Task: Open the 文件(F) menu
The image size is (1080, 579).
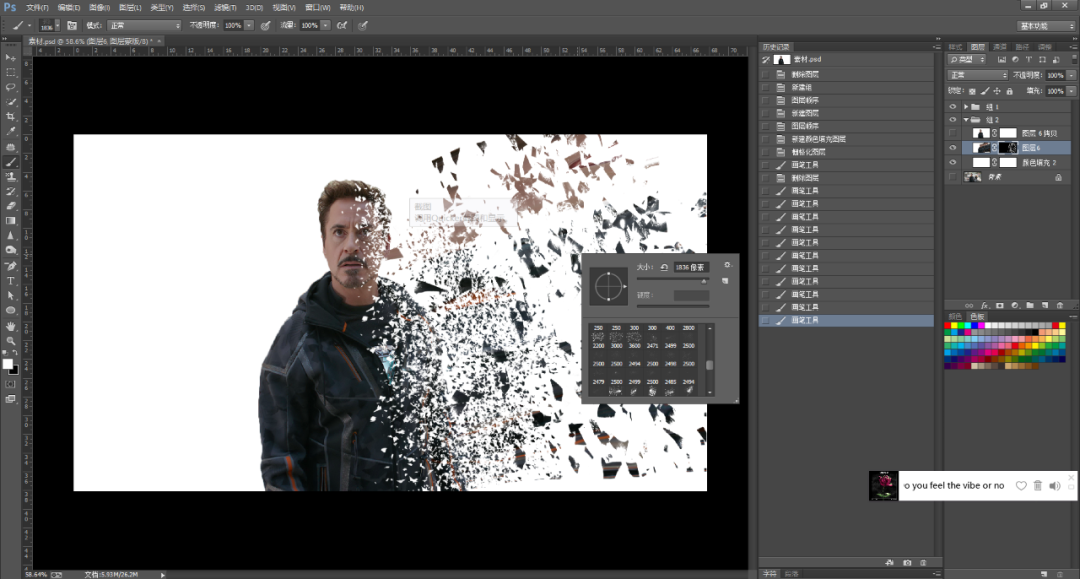Action: pyautogui.click(x=37, y=8)
